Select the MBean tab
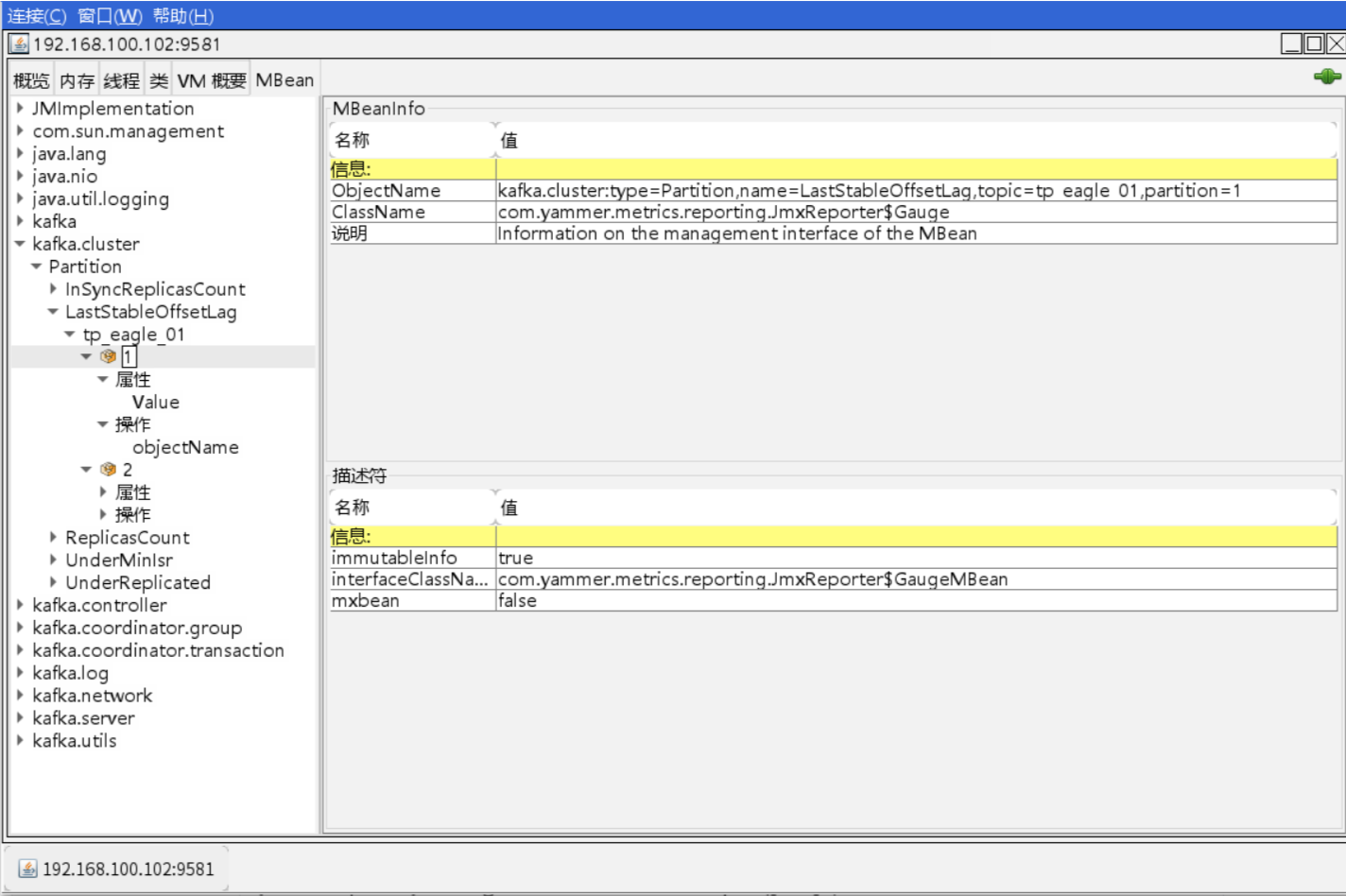 point(285,80)
